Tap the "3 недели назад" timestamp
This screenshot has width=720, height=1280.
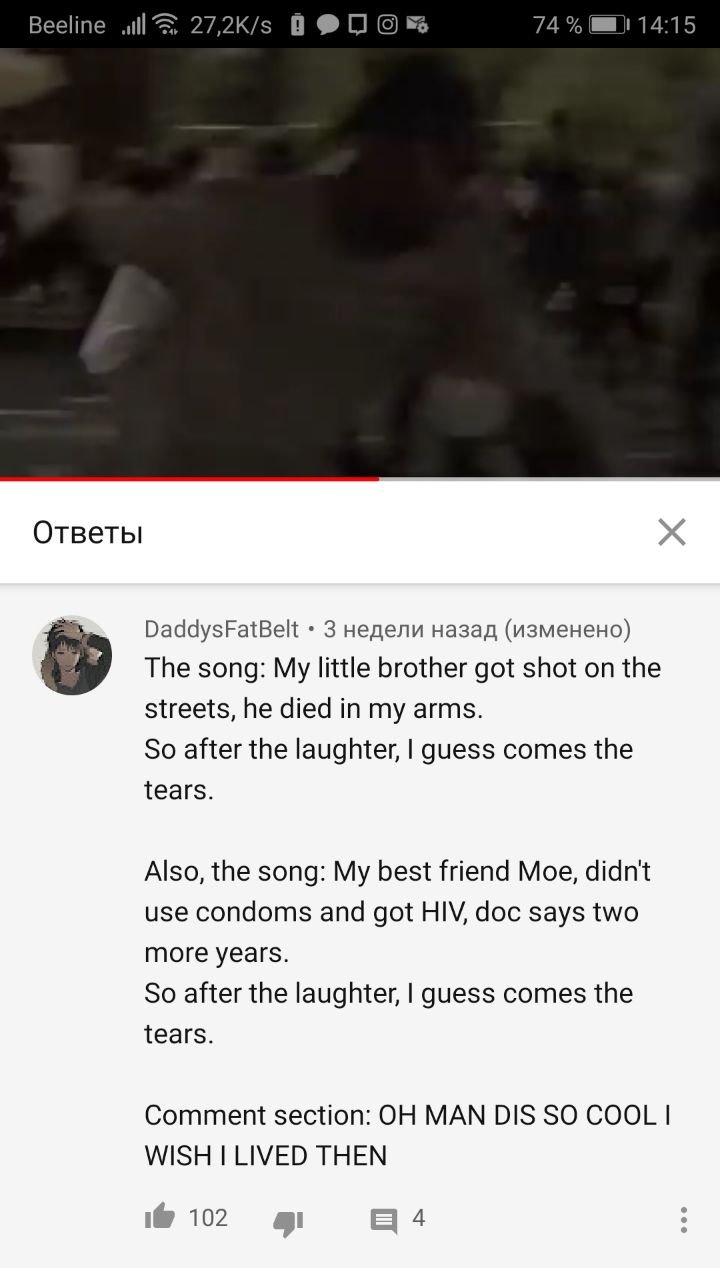click(409, 629)
